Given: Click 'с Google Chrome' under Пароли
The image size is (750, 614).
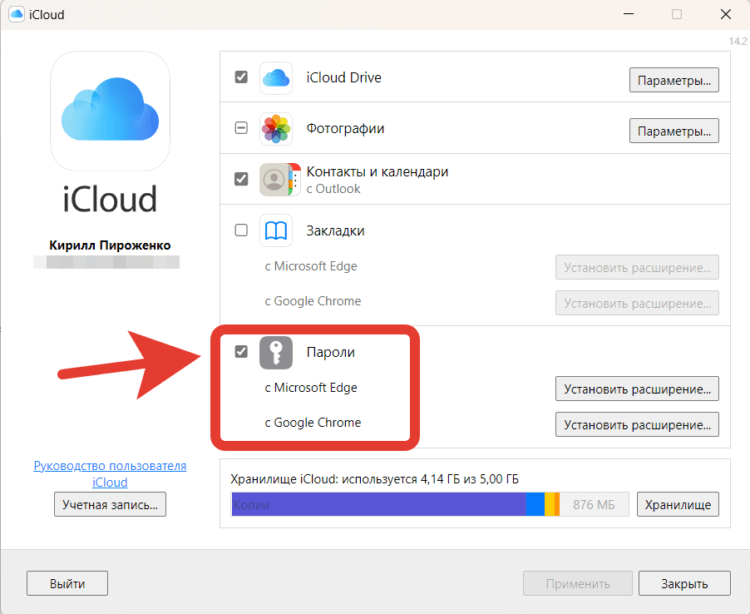Looking at the screenshot, I should (313, 423).
